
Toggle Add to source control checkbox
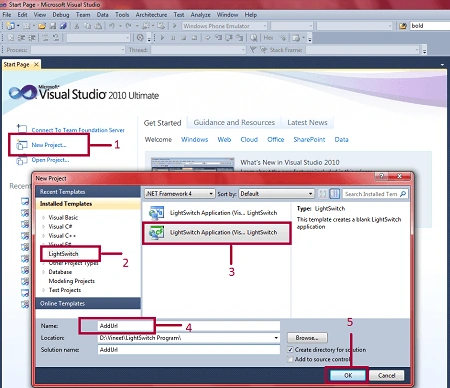[x=290, y=359]
